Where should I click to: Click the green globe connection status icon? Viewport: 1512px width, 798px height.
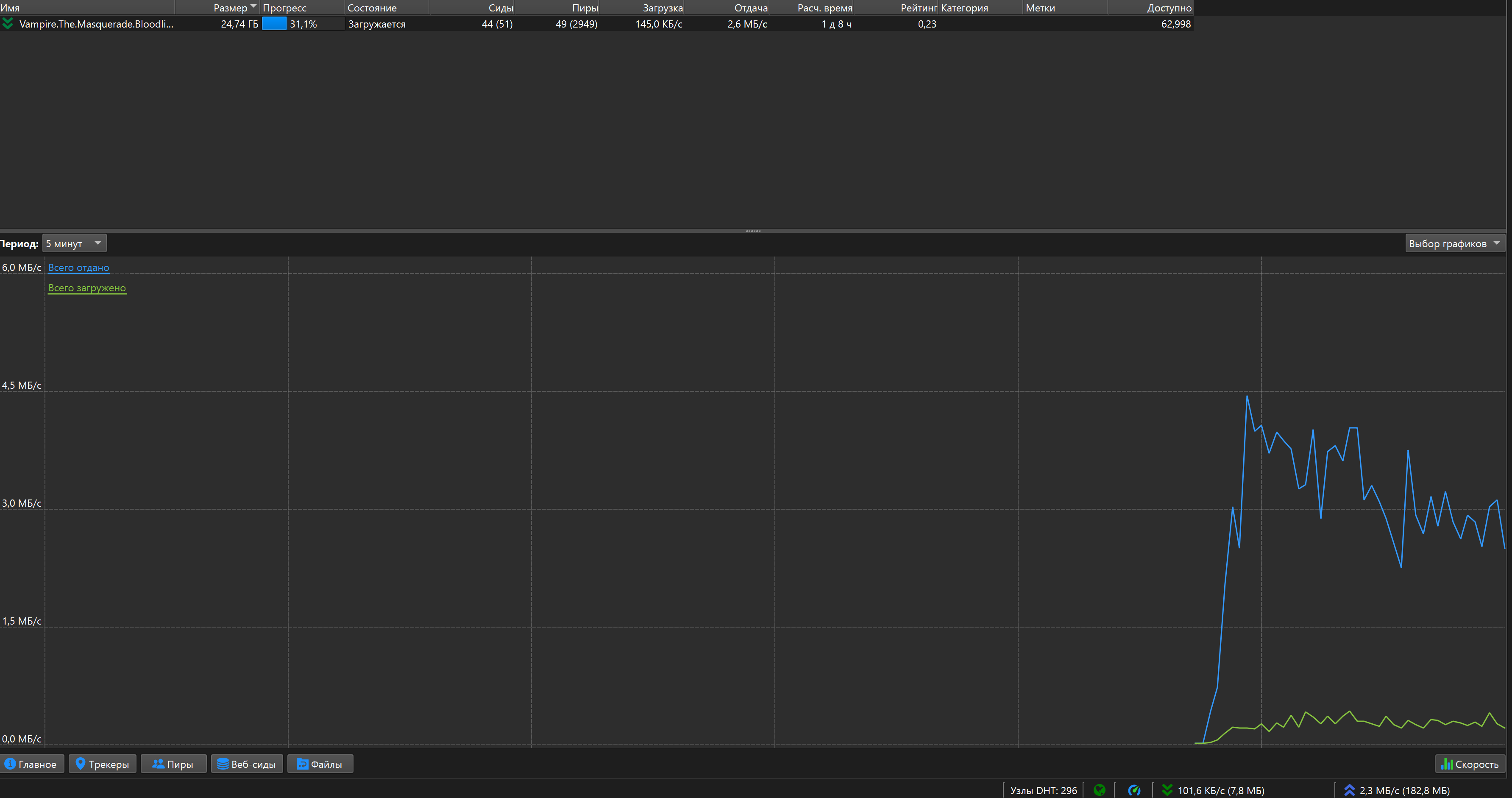pyautogui.click(x=1100, y=790)
